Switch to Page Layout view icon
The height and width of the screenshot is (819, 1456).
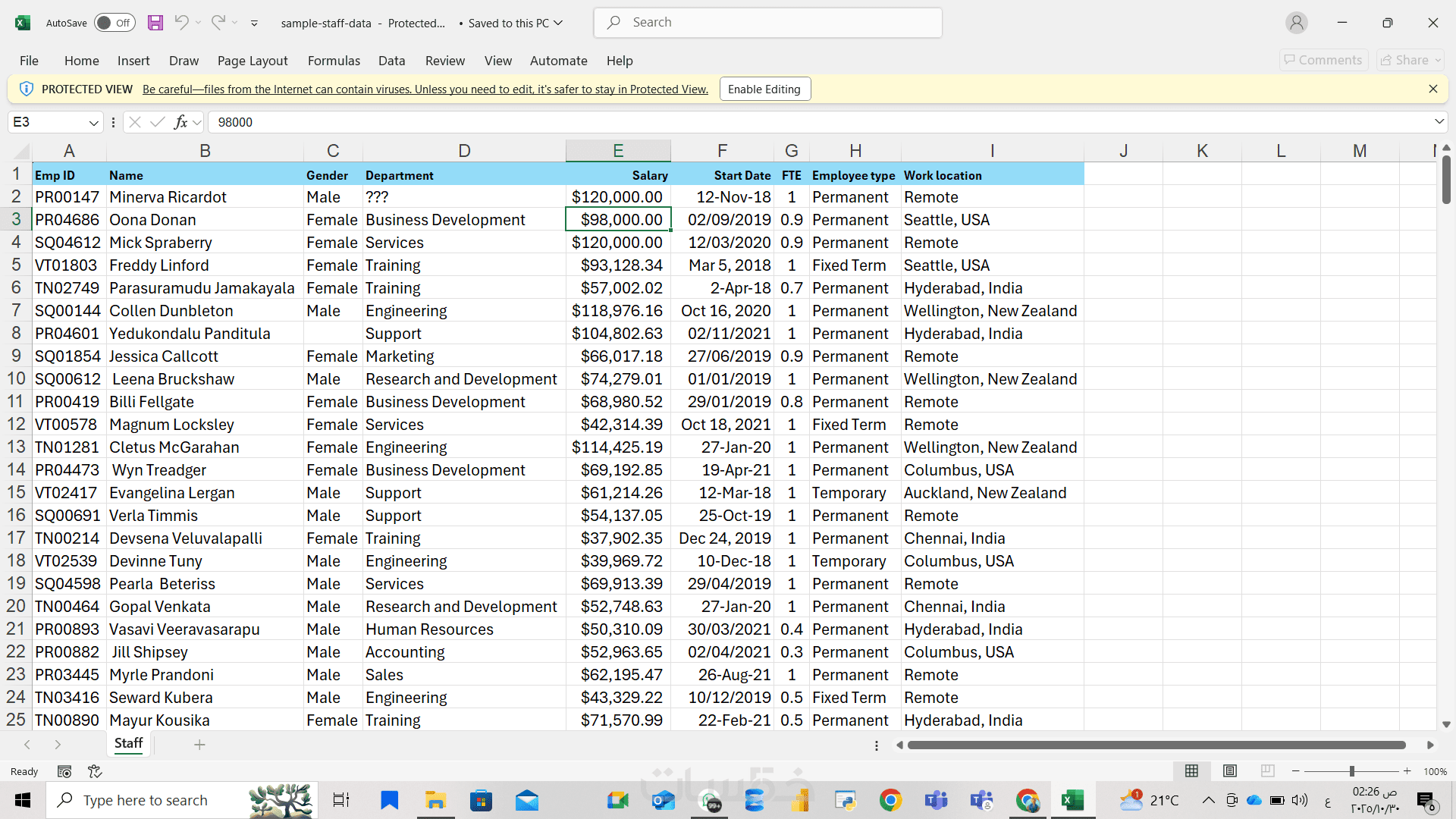tap(1230, 771)
